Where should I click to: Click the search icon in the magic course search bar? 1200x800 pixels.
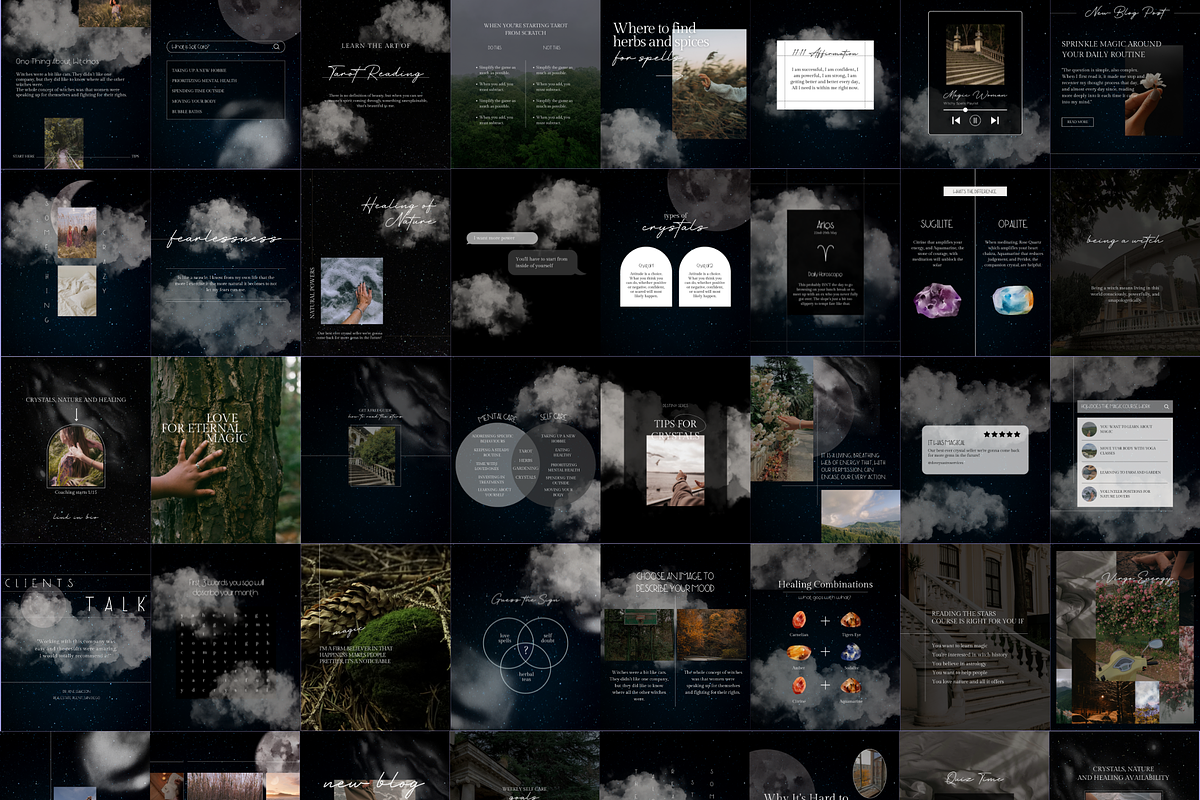click(x=1165, y=406)
